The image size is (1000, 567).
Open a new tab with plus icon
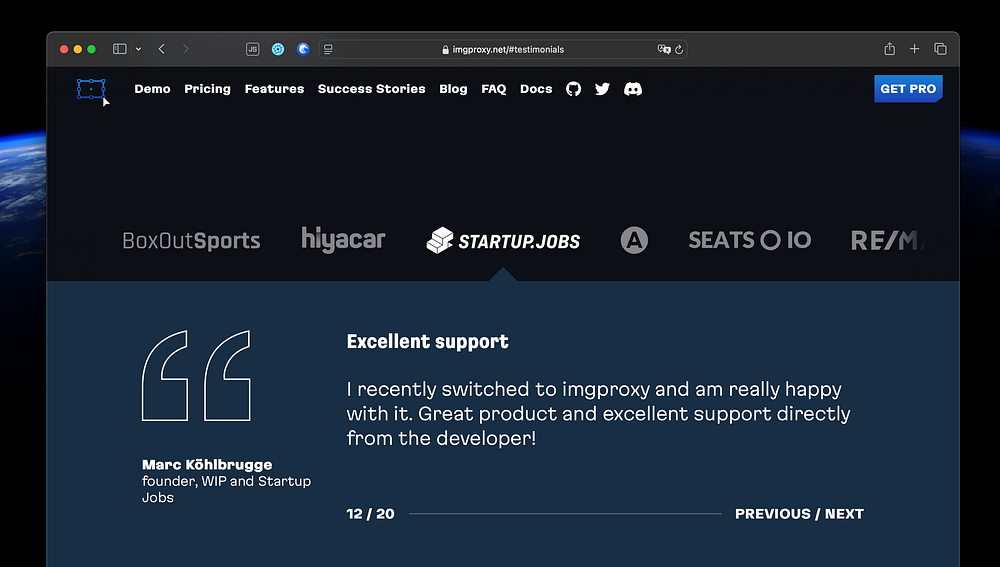pyautogui.click(x=915, y=49)
